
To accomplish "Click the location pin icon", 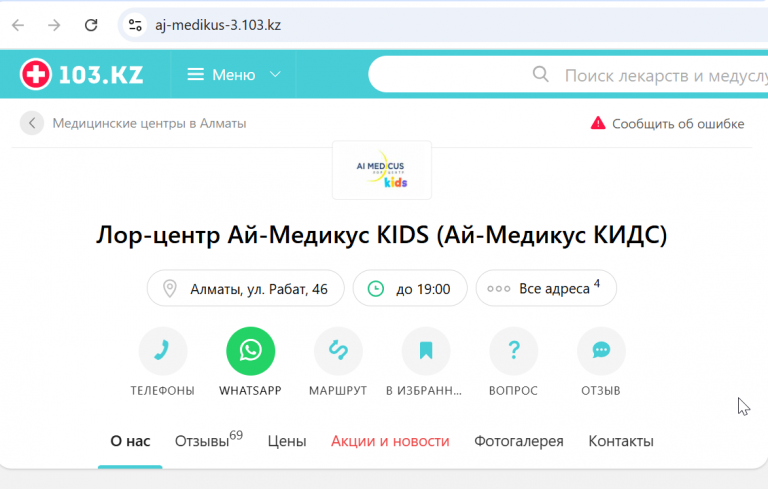I will click(170, 289).
